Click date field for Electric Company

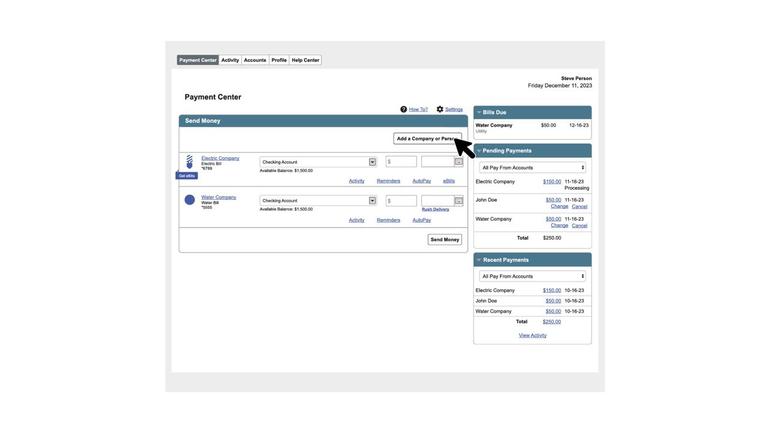click(438, 162)
